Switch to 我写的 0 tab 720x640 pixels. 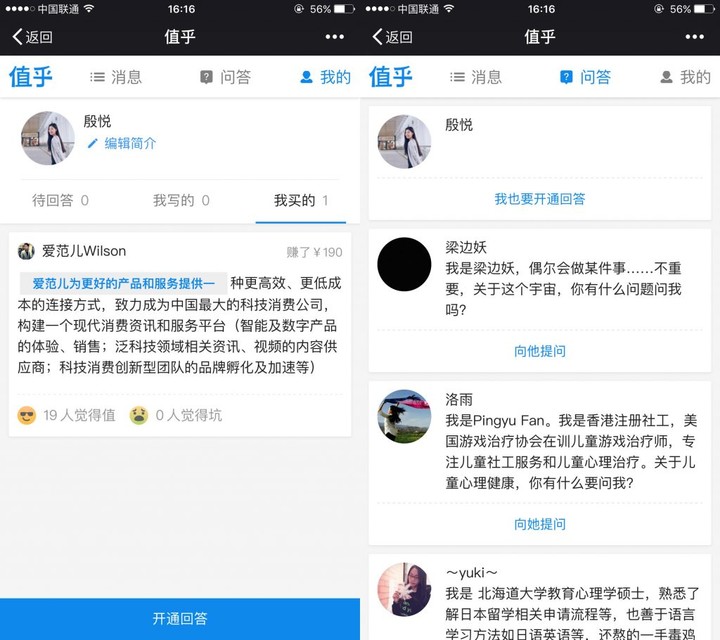(181, 201)
